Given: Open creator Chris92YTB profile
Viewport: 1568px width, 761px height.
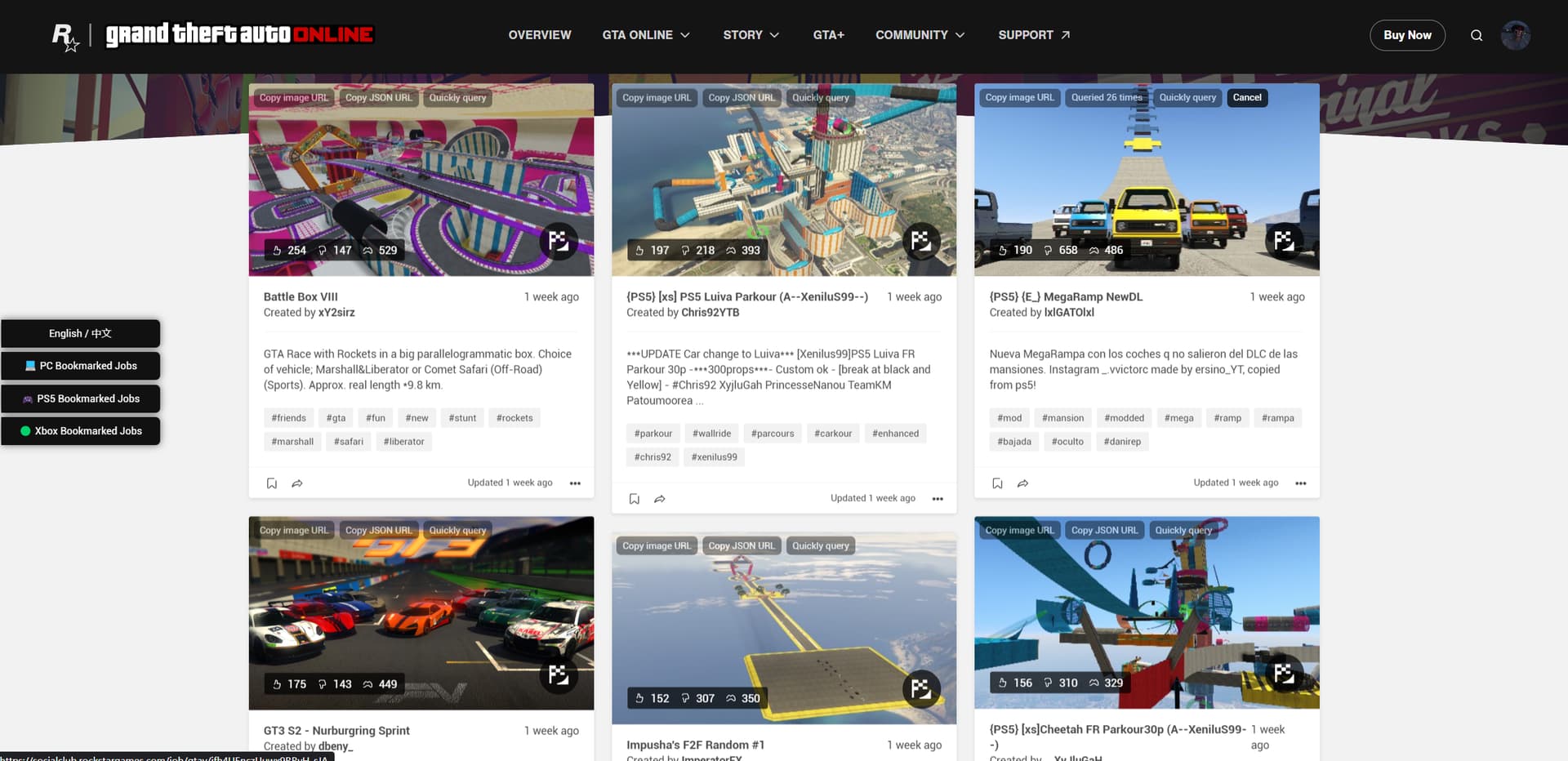Looking at the screenshot, I should [x=710, y=313].
